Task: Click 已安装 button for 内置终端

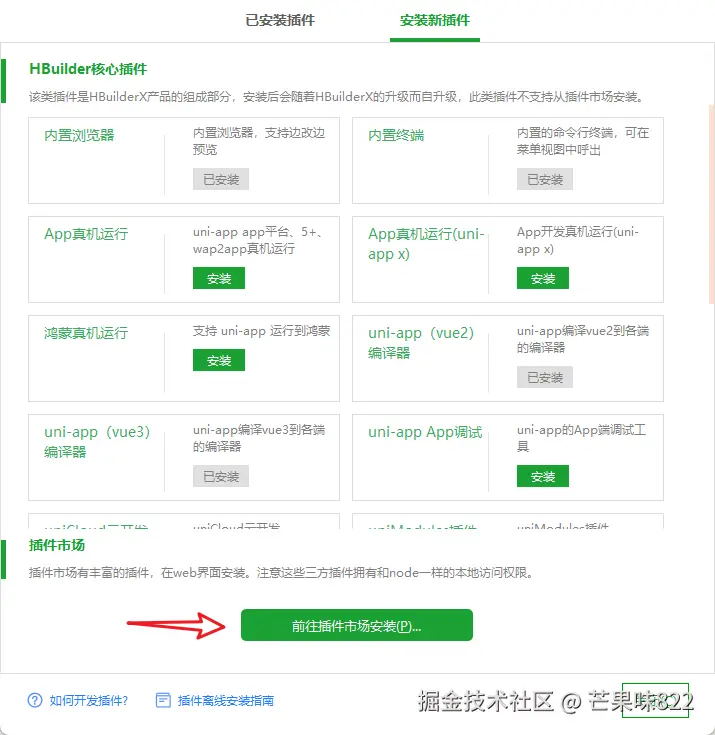Action: pyautogui.click(x=545, y=179)
